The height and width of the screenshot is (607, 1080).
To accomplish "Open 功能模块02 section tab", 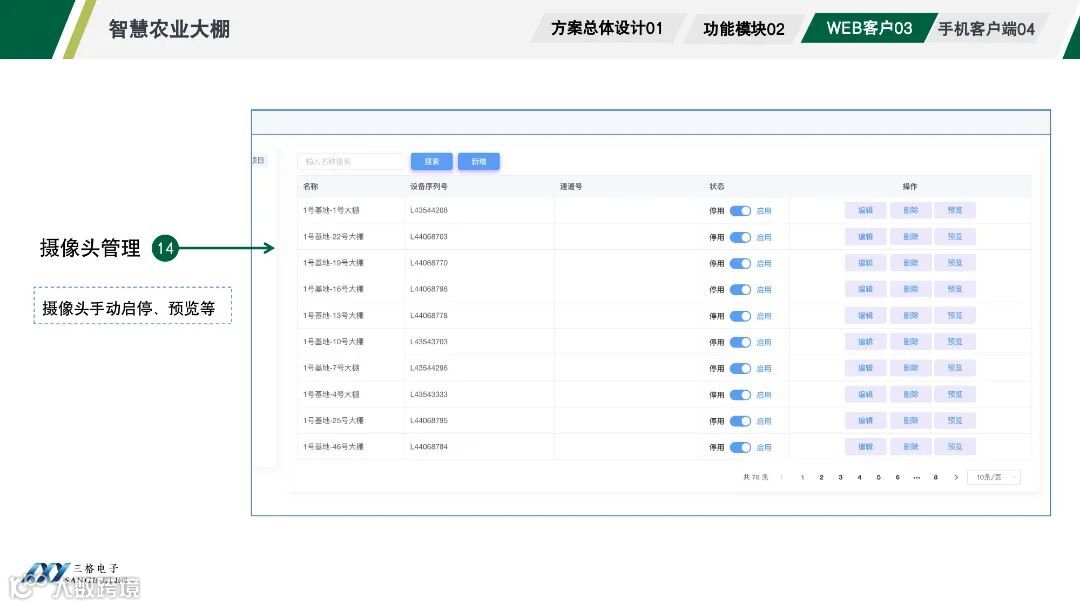I will pos(744,28).
